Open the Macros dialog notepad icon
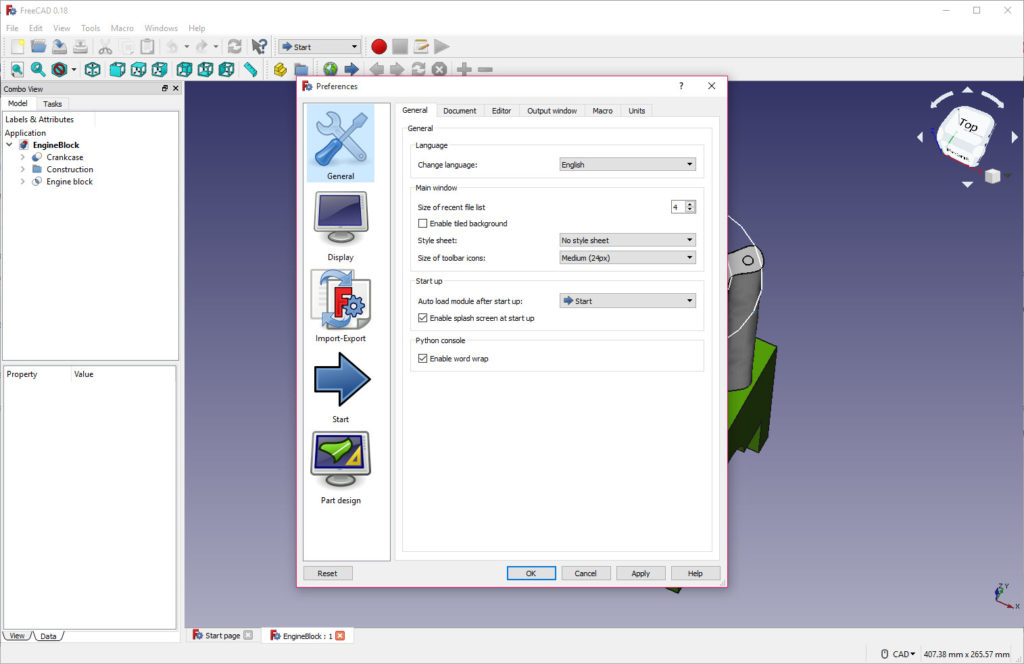The width and height of the screenshot is (1024, 664). click(x=421, y=46)
